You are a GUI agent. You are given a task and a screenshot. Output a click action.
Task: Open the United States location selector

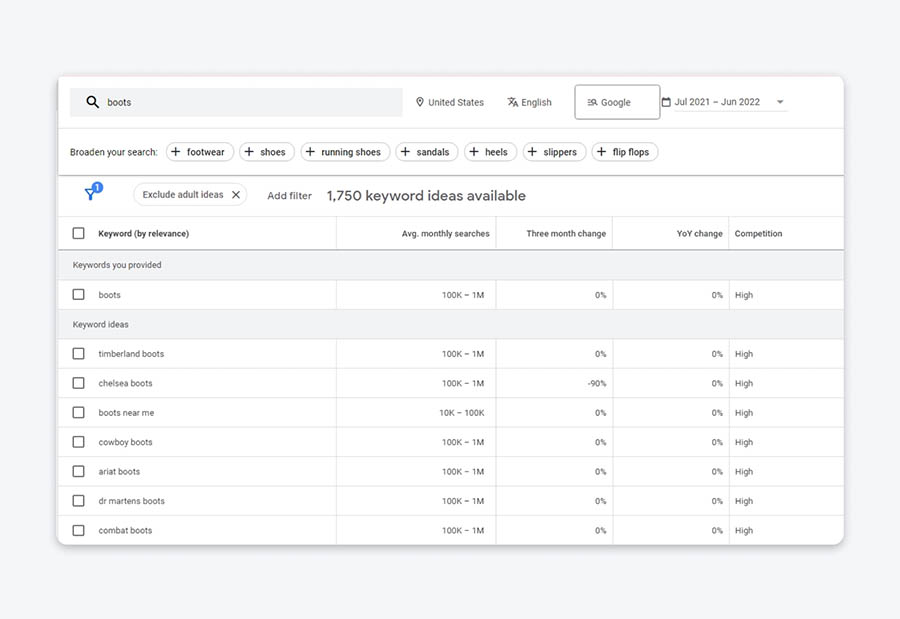[x=450, y=102]
